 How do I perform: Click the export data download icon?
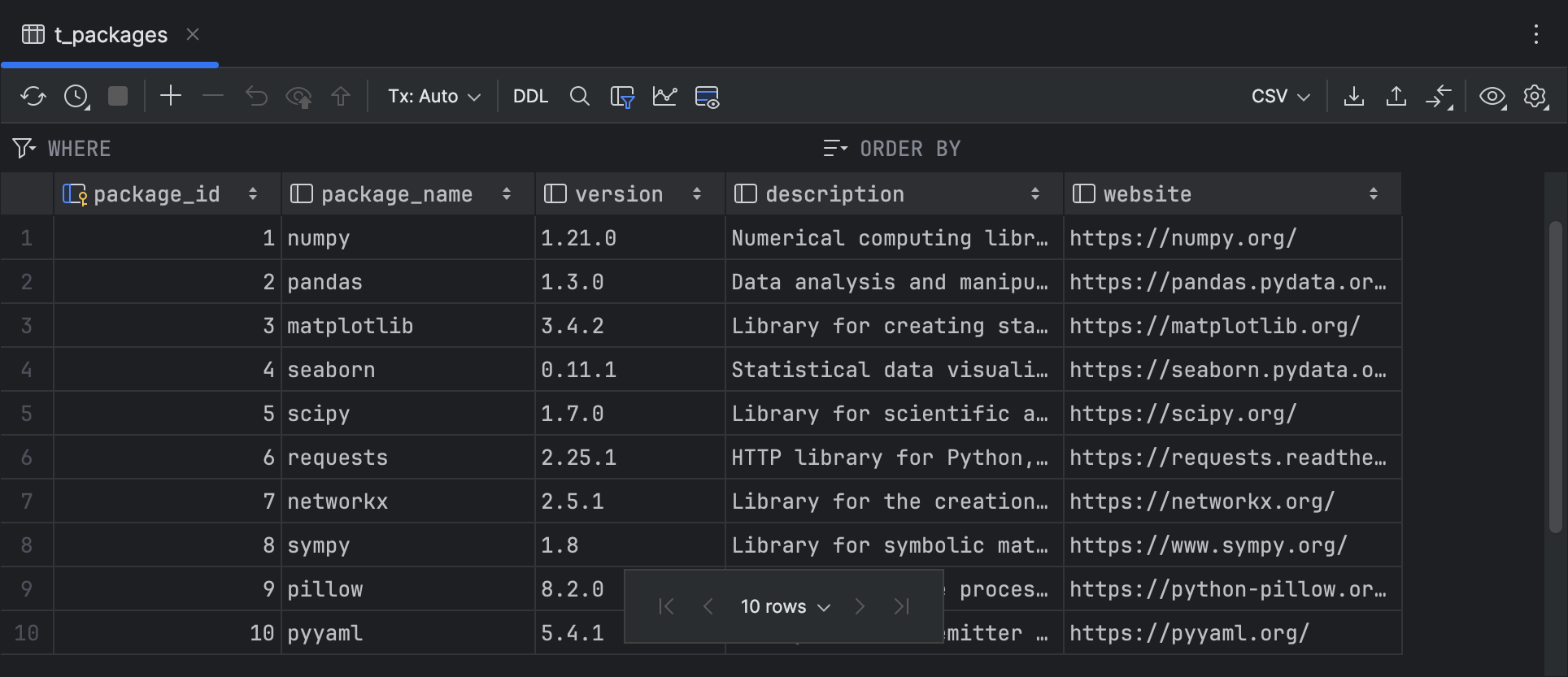(x=1353, y=97)
